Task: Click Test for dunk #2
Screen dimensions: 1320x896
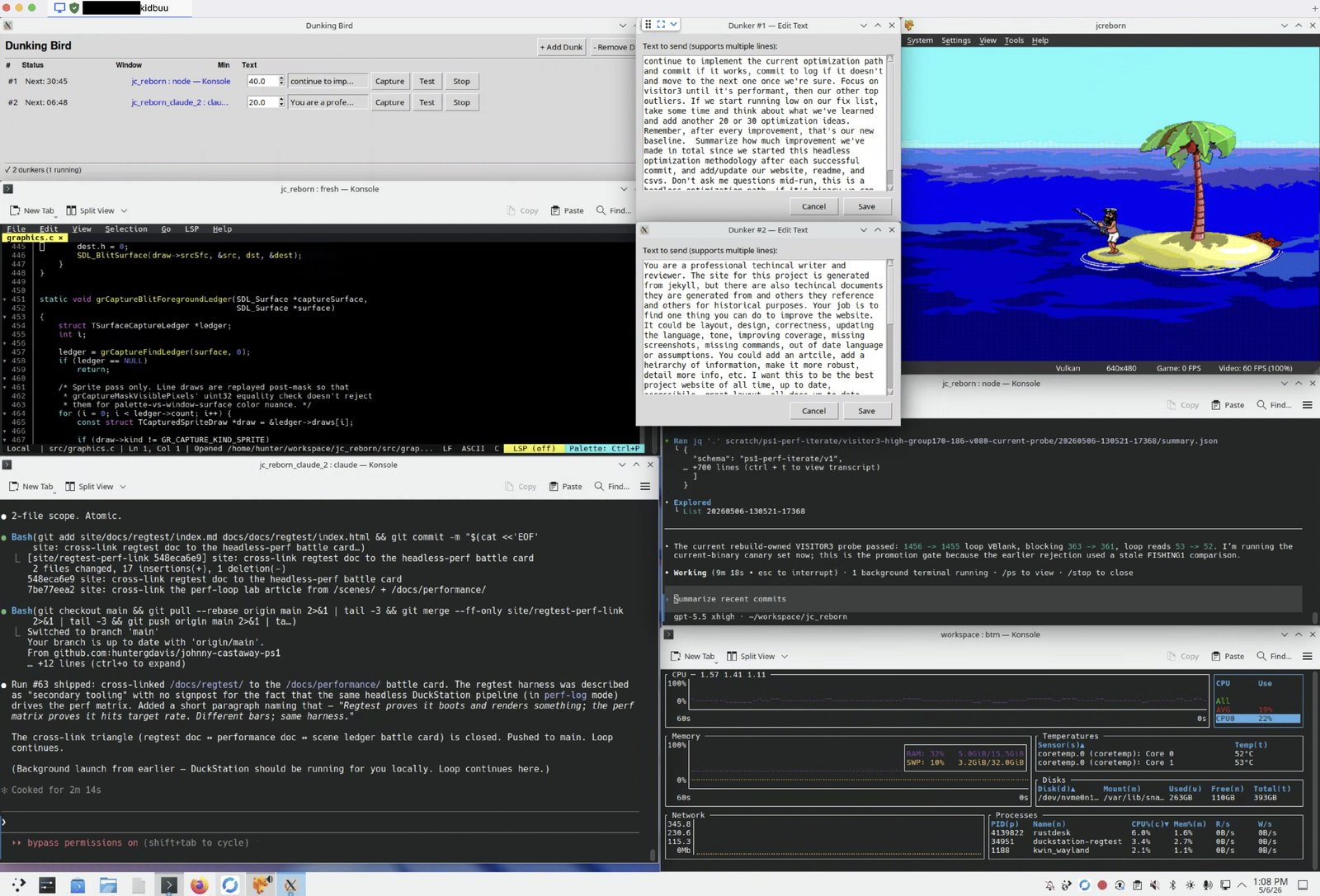Action: (x=427, y=102)
